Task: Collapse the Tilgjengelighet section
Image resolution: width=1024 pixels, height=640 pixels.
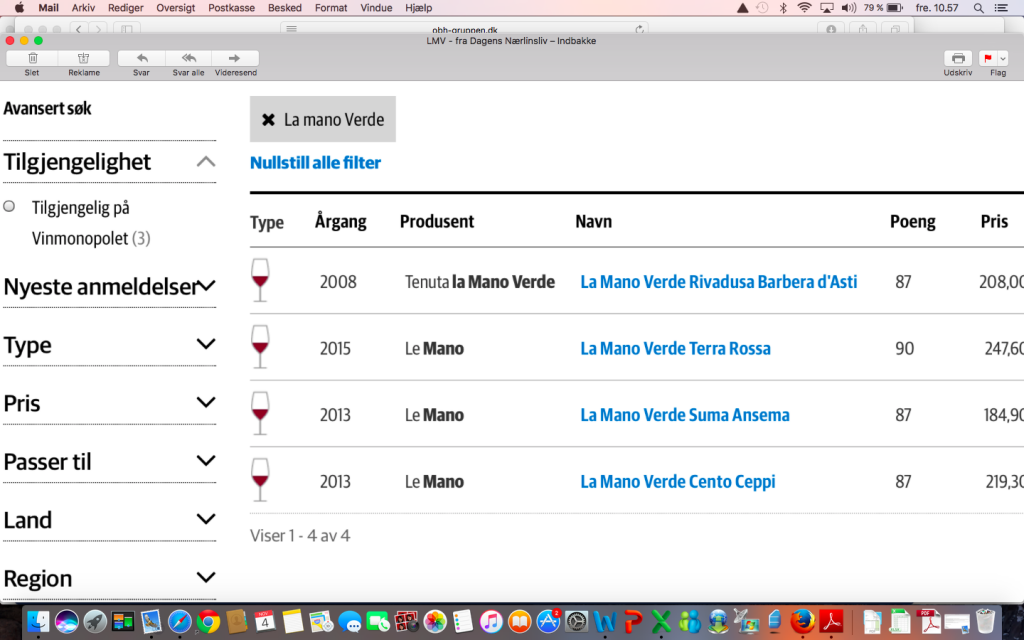Action: 206,161
